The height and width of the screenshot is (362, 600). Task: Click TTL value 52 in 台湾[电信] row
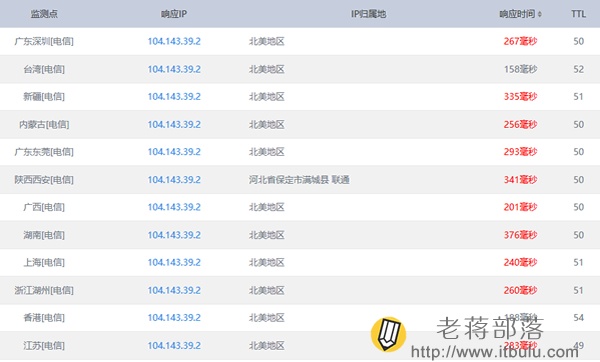579,69
